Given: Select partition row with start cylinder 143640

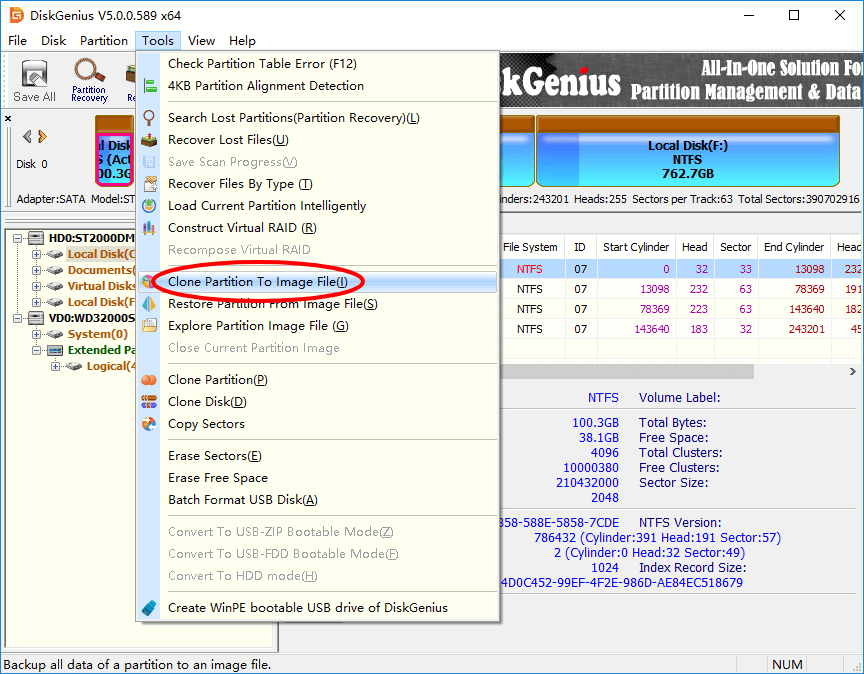Looking at the screenshot, I should [681, 329].
